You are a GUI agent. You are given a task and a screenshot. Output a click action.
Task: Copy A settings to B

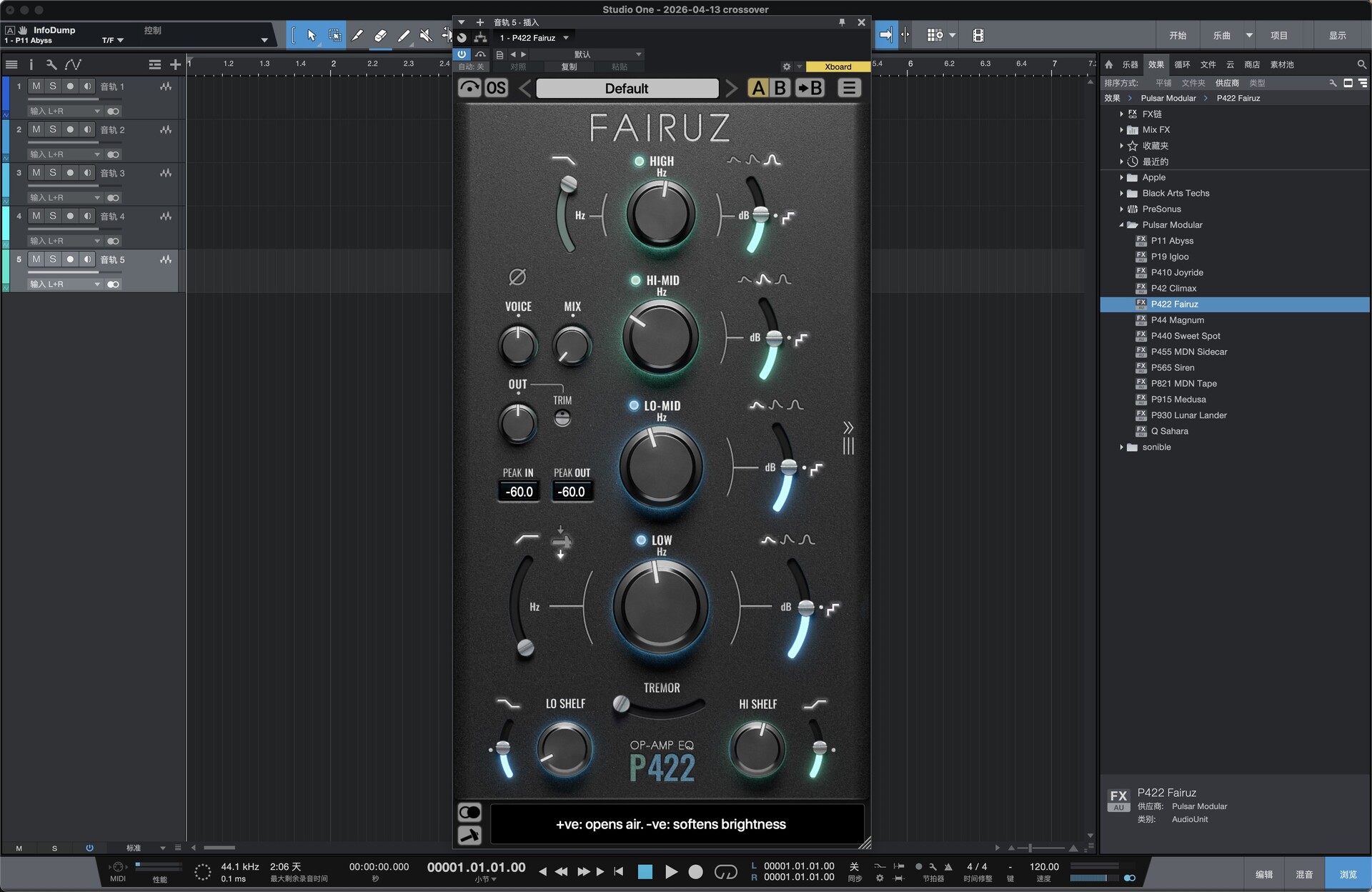[810, 88]
